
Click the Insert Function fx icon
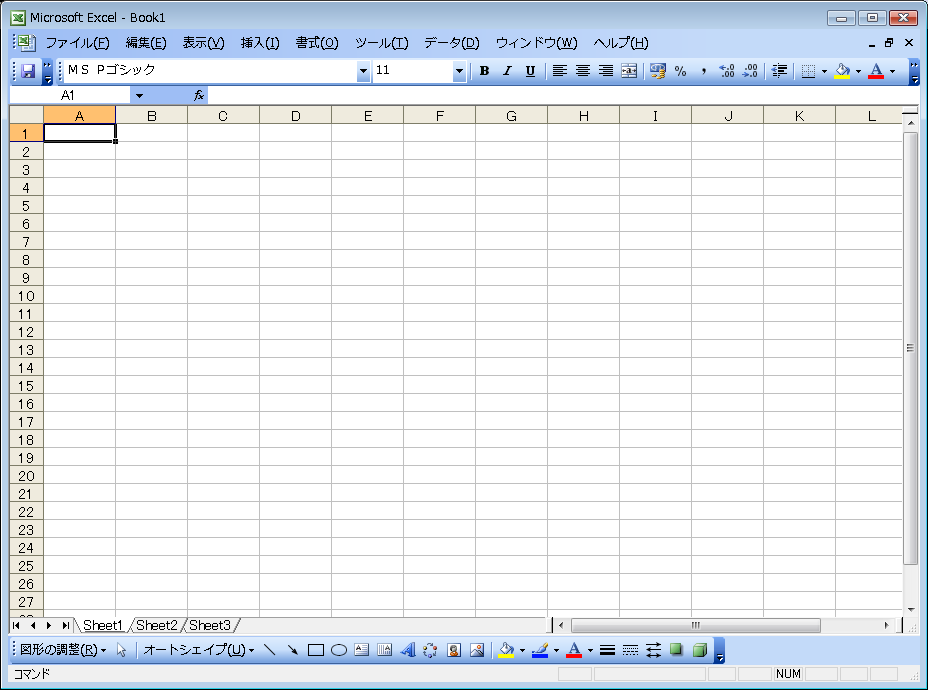pos(199,95)
